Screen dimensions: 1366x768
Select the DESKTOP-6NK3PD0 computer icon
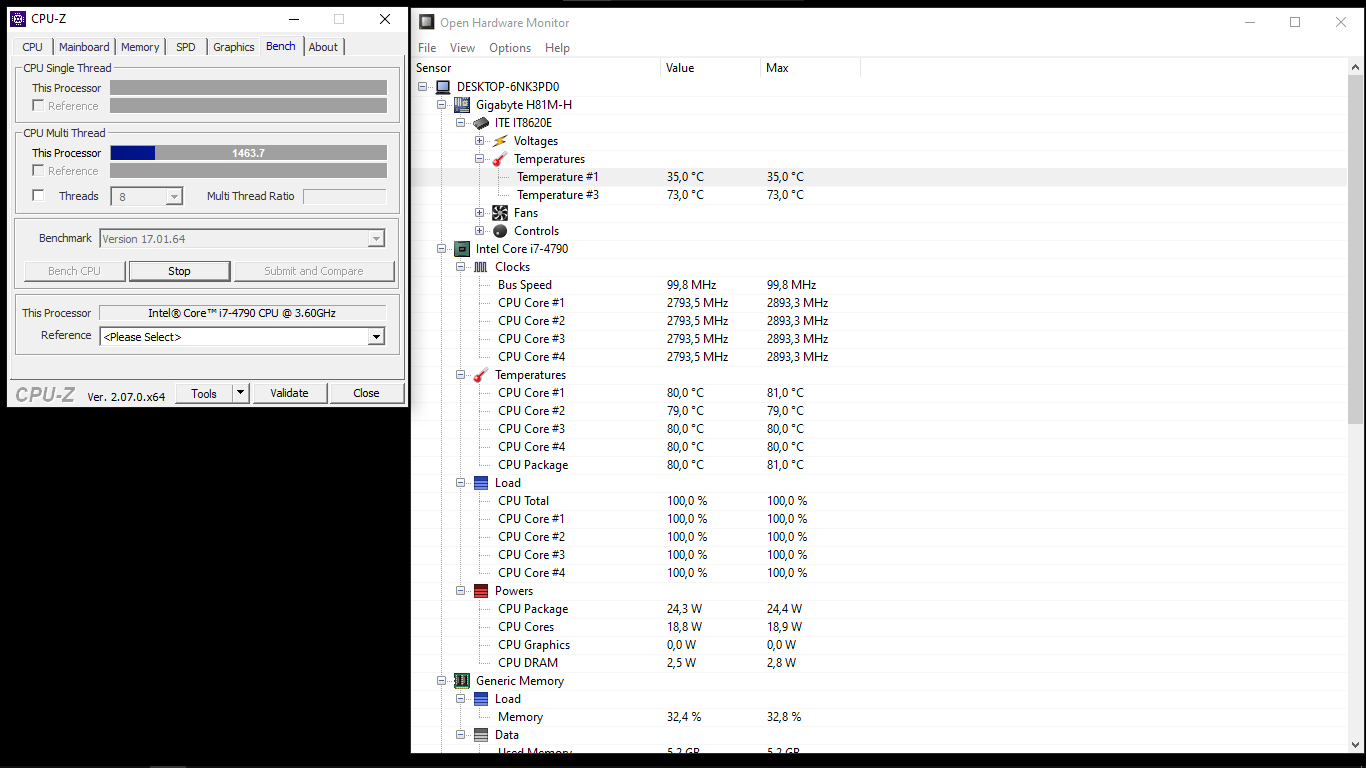point(443,87)
